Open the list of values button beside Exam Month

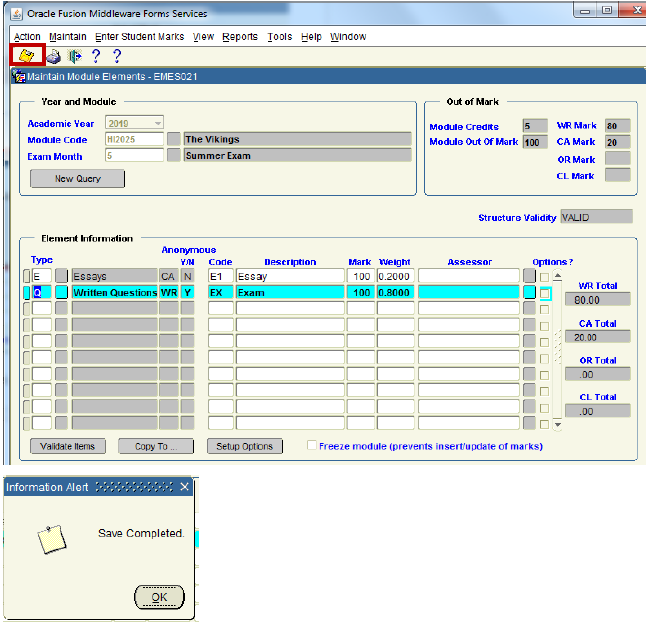pos(174,156)
